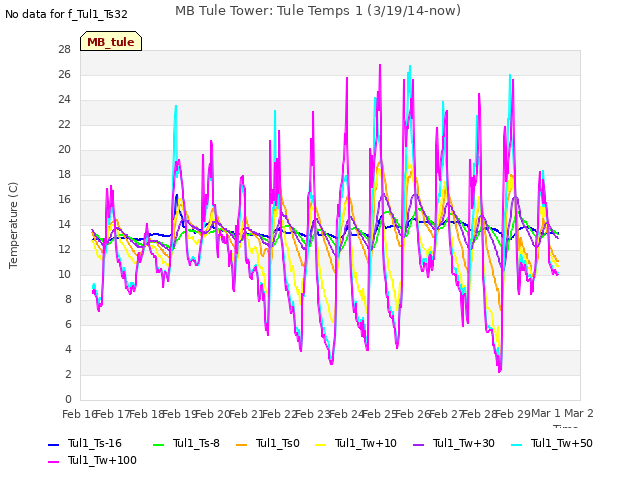
Task: Click the 28 y-axis tick label
Action: (64, 50)
